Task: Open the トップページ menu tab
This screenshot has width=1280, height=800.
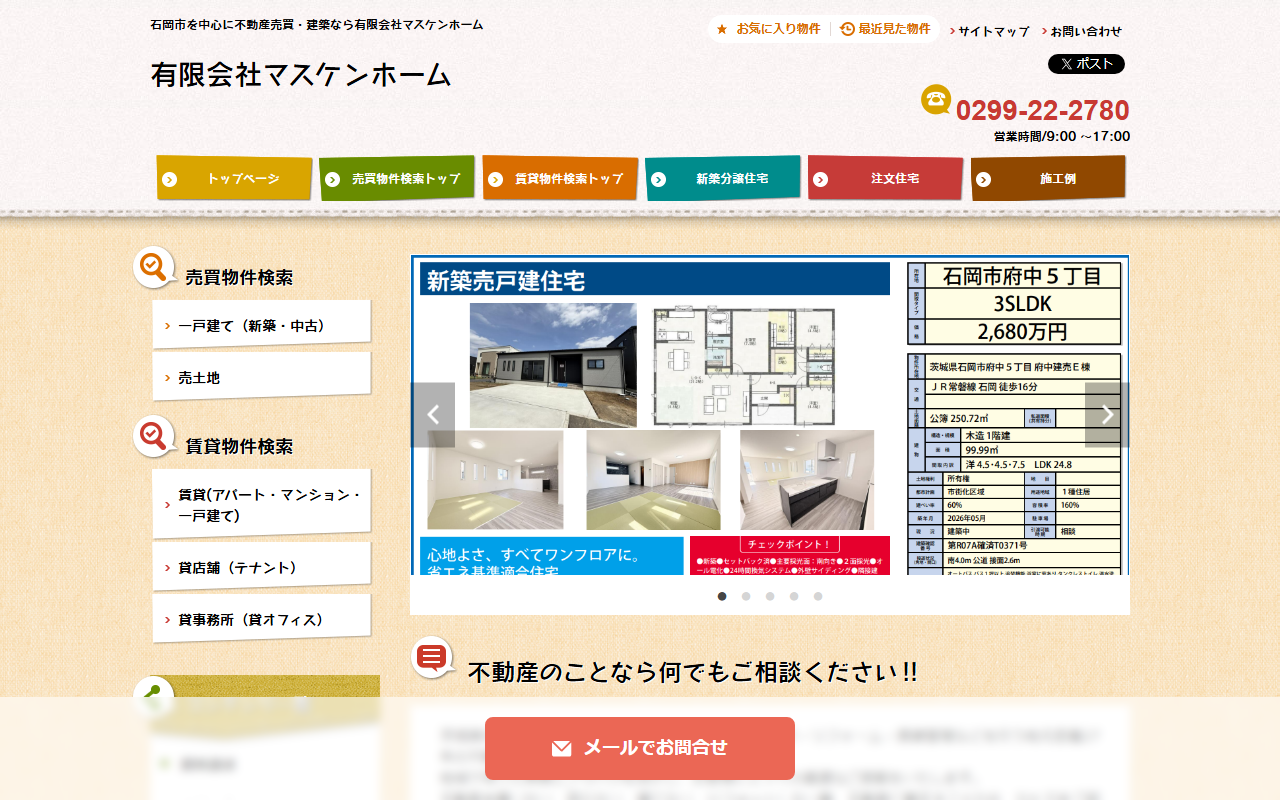Action: click(235, 178)
